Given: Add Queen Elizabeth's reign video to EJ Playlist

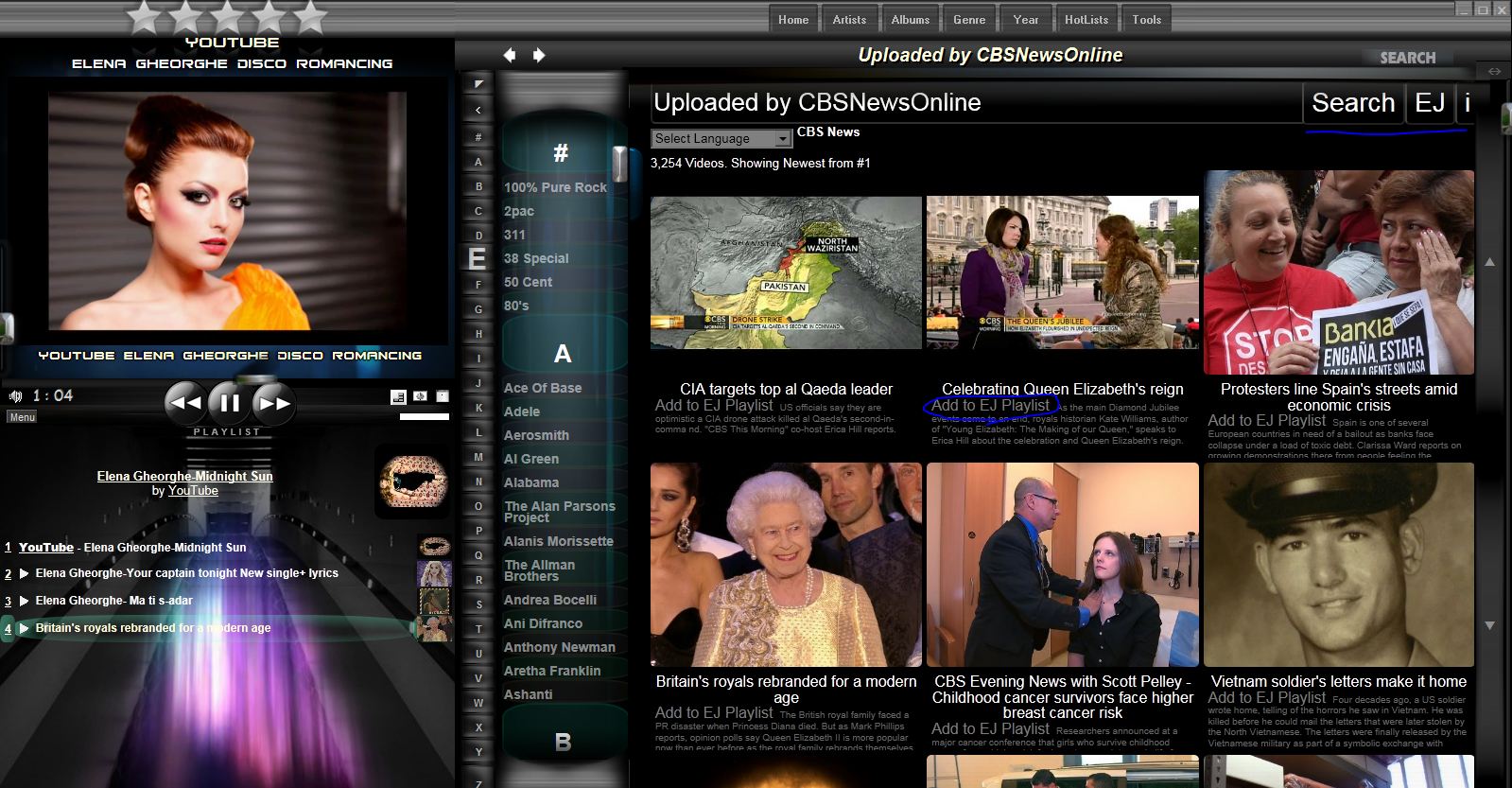Looking at the screenshot, I should (x=990, y=405).
